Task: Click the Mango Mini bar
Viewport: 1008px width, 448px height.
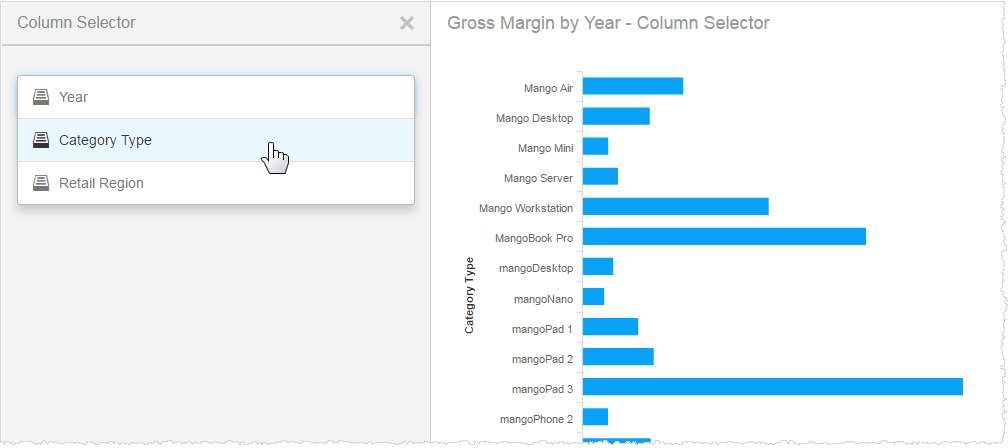Action: (595, 146)
